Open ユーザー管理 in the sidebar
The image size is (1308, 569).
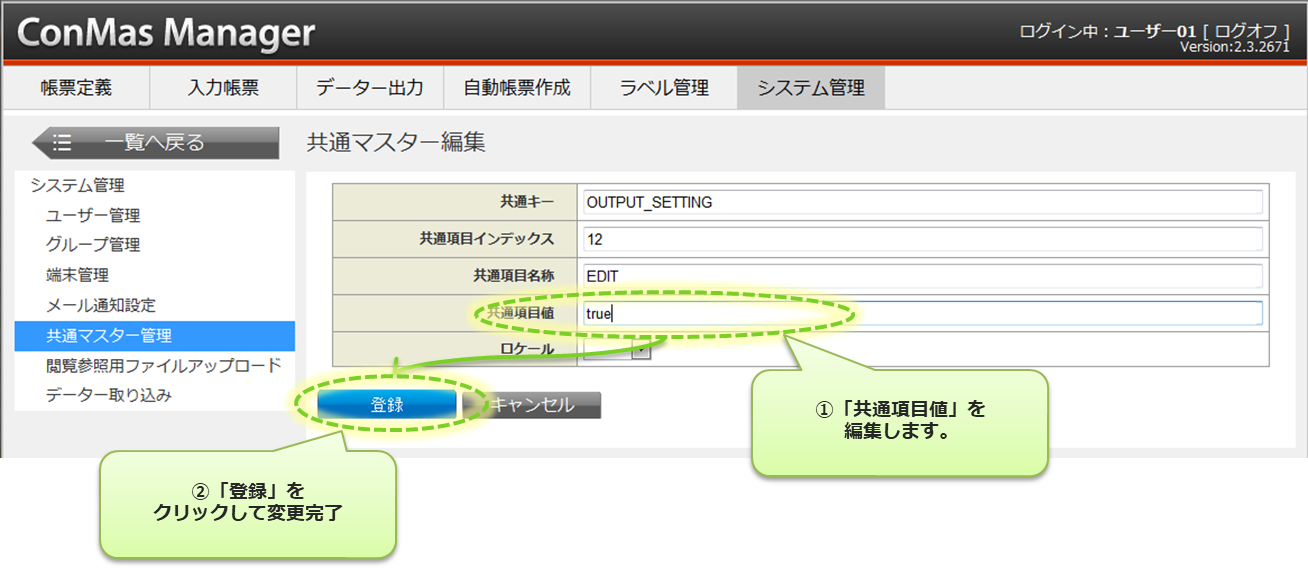(93, 215)
